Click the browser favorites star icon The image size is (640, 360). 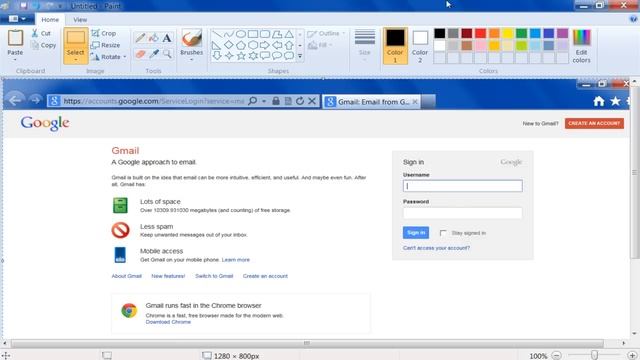(x=615, y=101)
